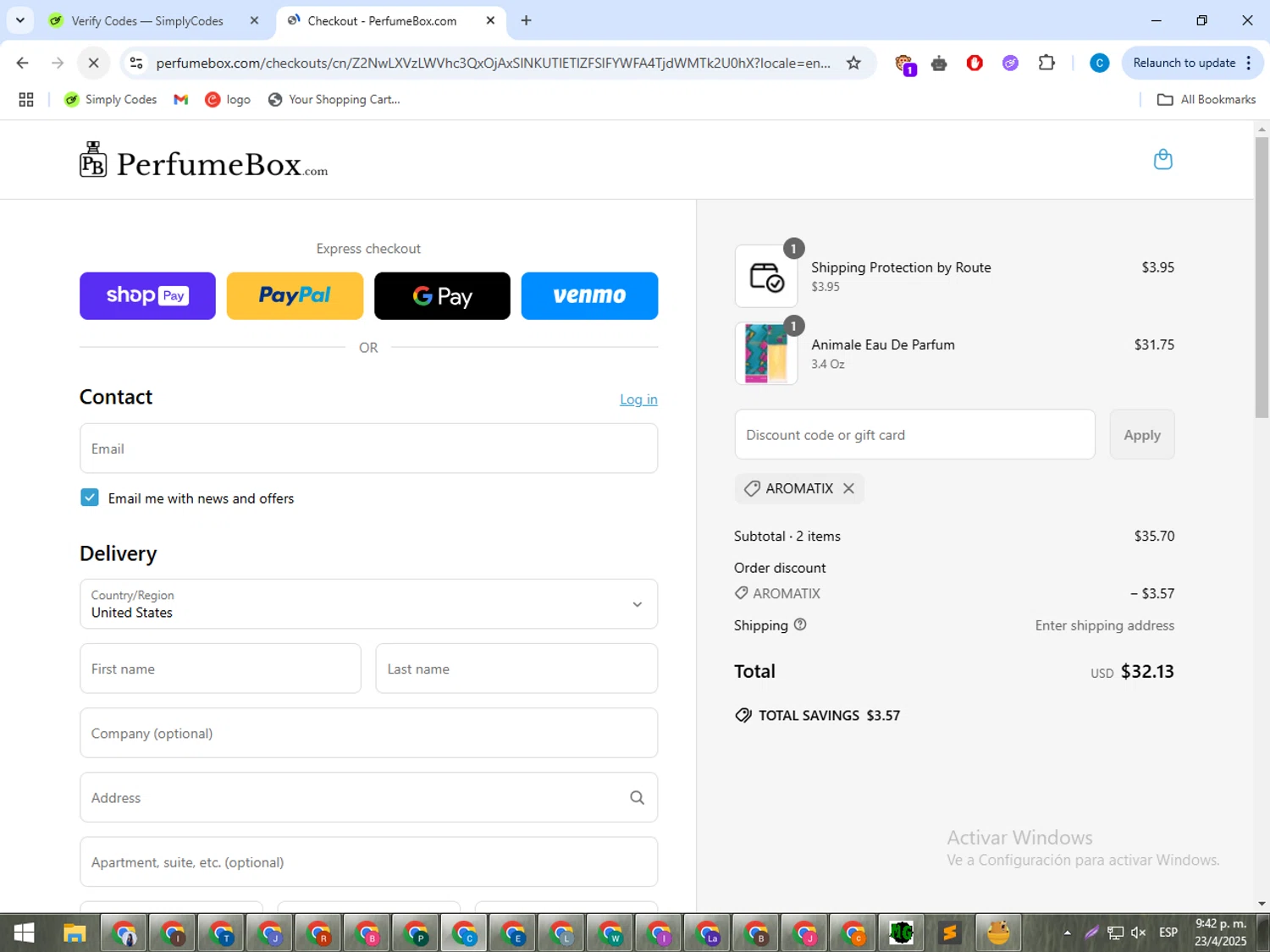Click the taskbar volume muted icon
1270x952 pixels.
1139,933
